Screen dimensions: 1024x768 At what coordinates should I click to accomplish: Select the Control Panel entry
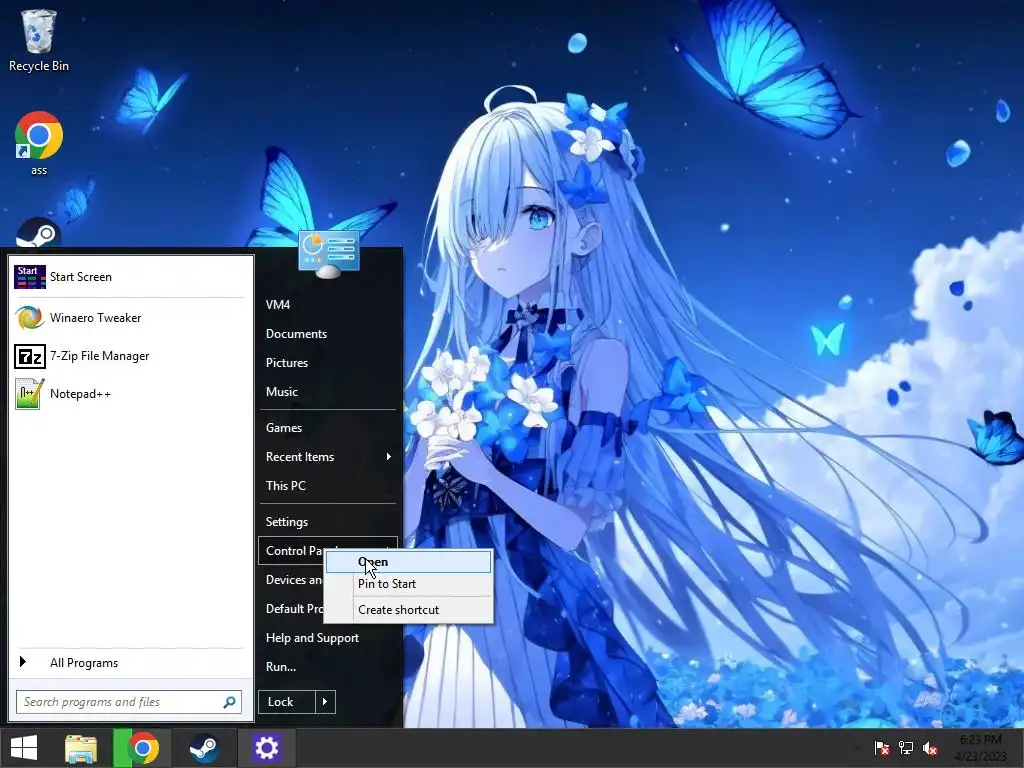tap(292, 551)
